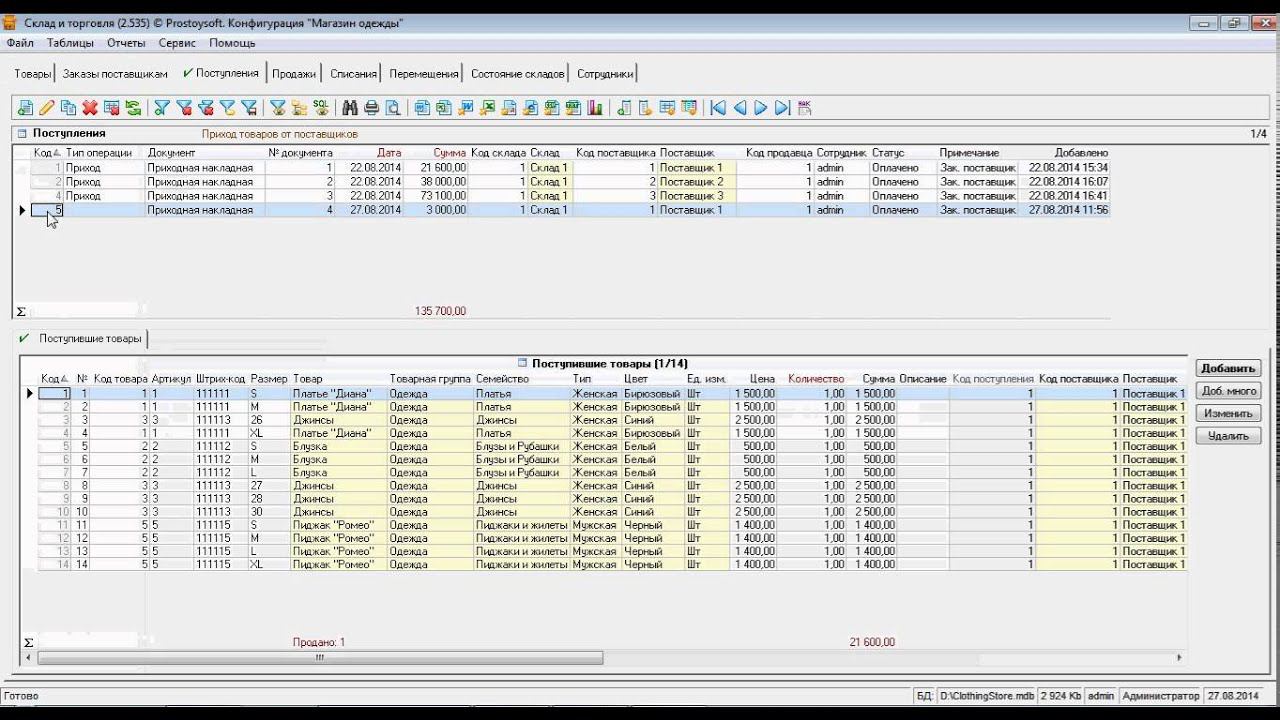Click the BAK backup save icon

click(x=805, y=108)
